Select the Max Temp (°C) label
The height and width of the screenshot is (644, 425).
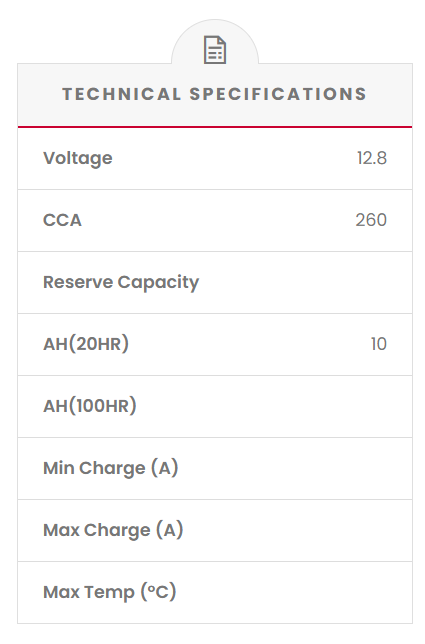point(110,592)
